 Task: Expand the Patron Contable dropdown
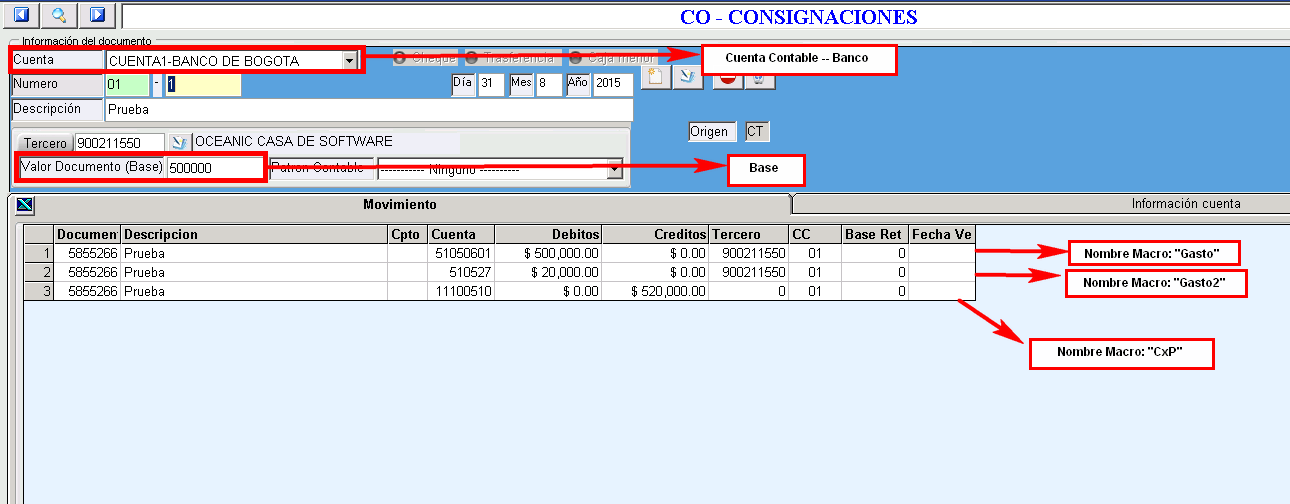[614, 170]
